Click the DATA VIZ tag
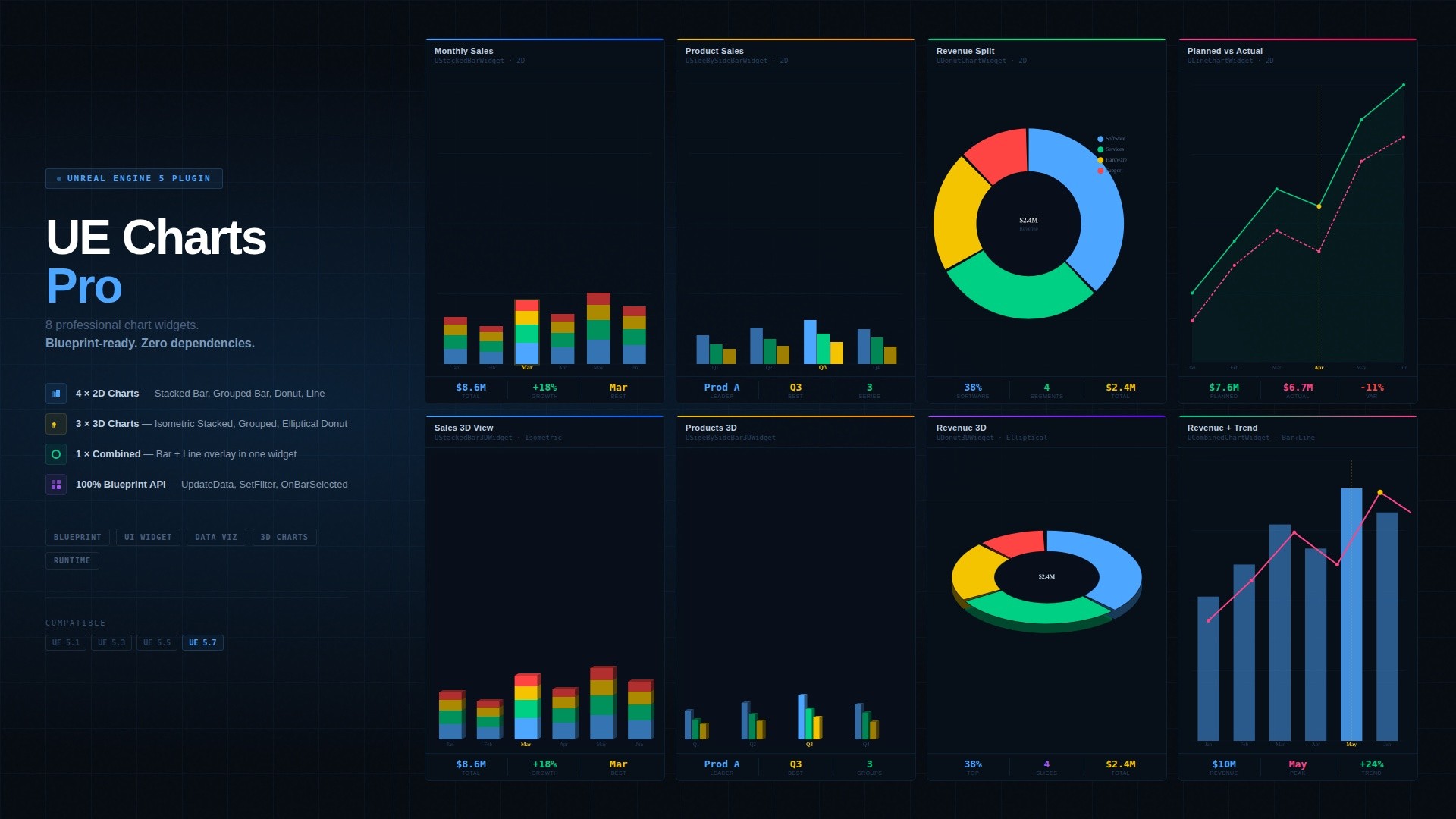 coord(216,537)
